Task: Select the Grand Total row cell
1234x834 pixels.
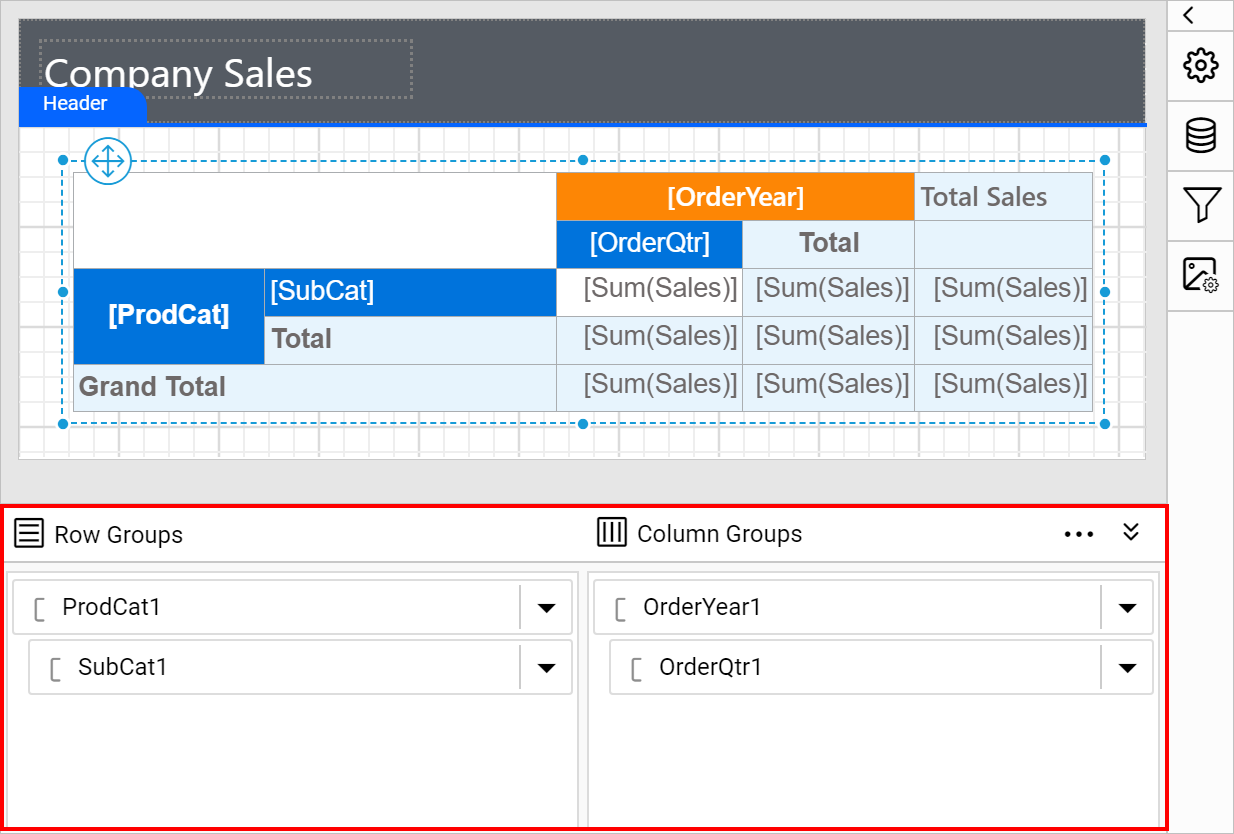Action: pos(315,387)
